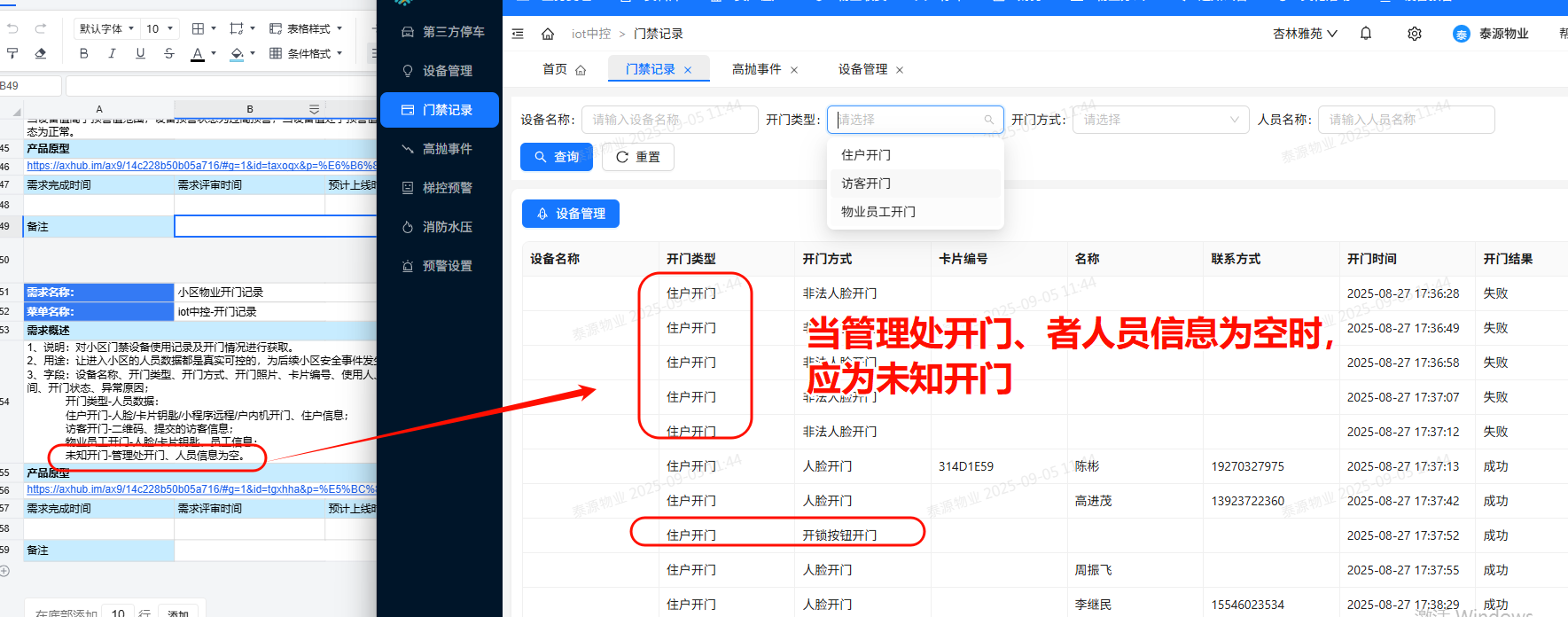Click the 开门类型 search select box
The width and height of the screenshot is (1568, 617).
click(916, 120)
